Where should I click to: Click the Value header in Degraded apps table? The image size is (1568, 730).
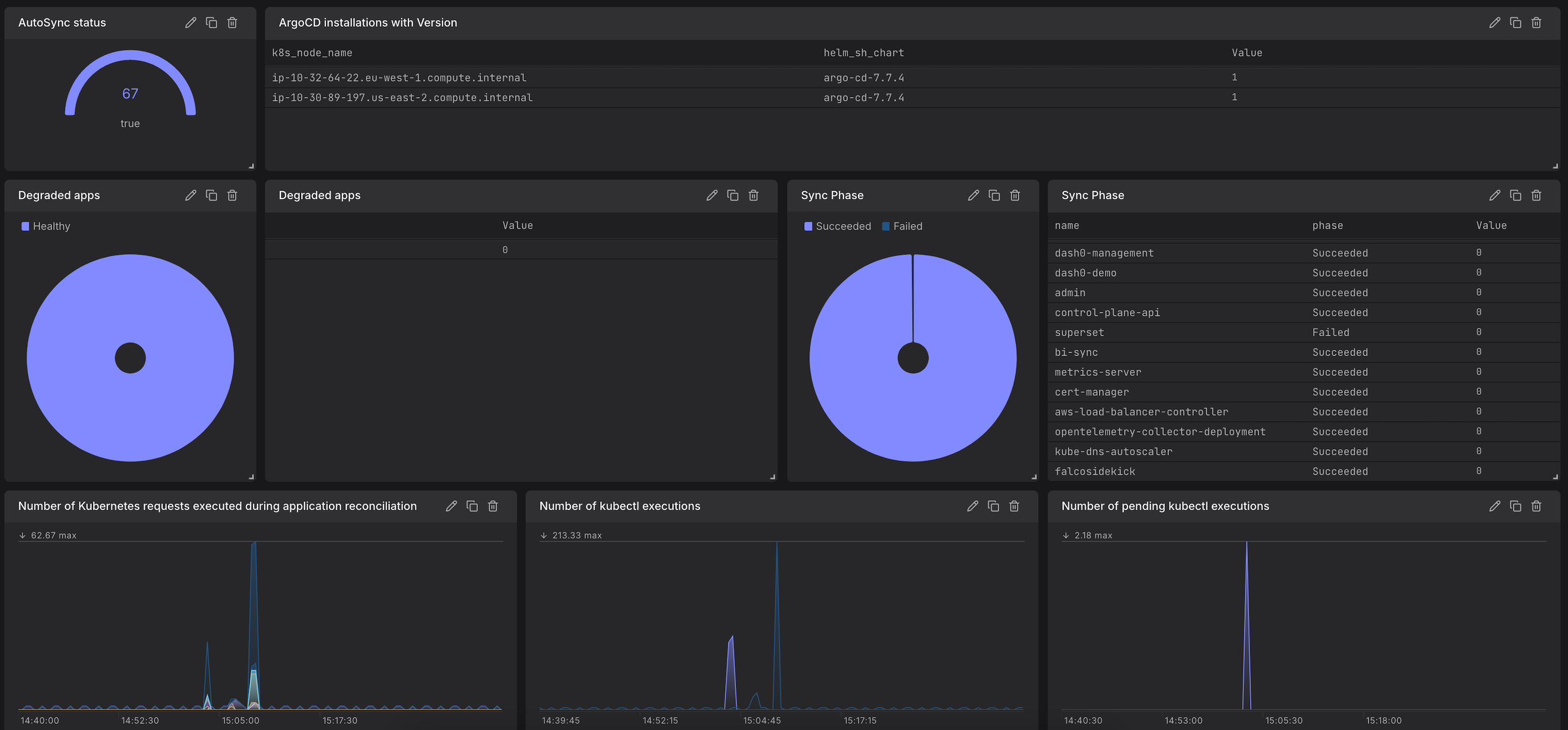pyautogui.click(x=517, y=225)
